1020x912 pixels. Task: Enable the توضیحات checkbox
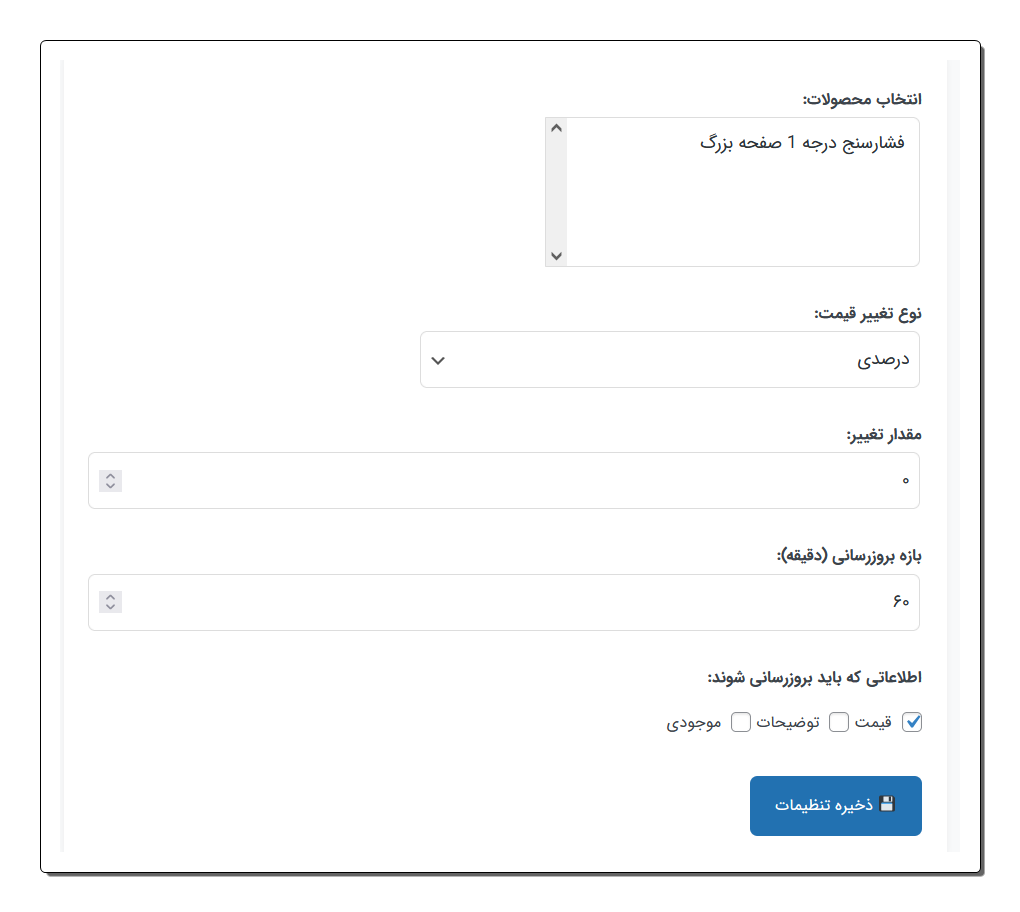pyautogui.click(x=839, y=723)
